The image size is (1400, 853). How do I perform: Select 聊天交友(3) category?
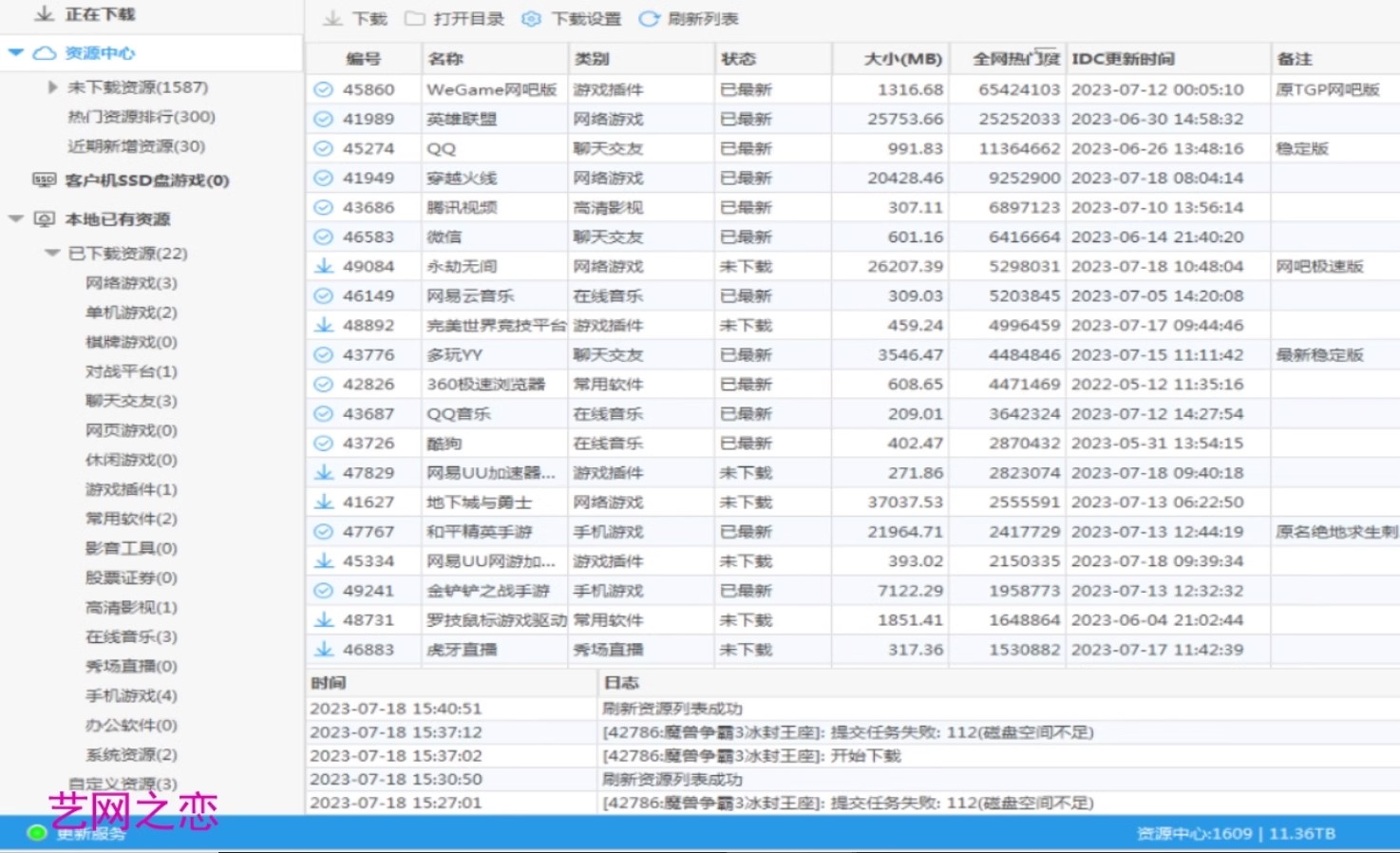coord(131,401)
